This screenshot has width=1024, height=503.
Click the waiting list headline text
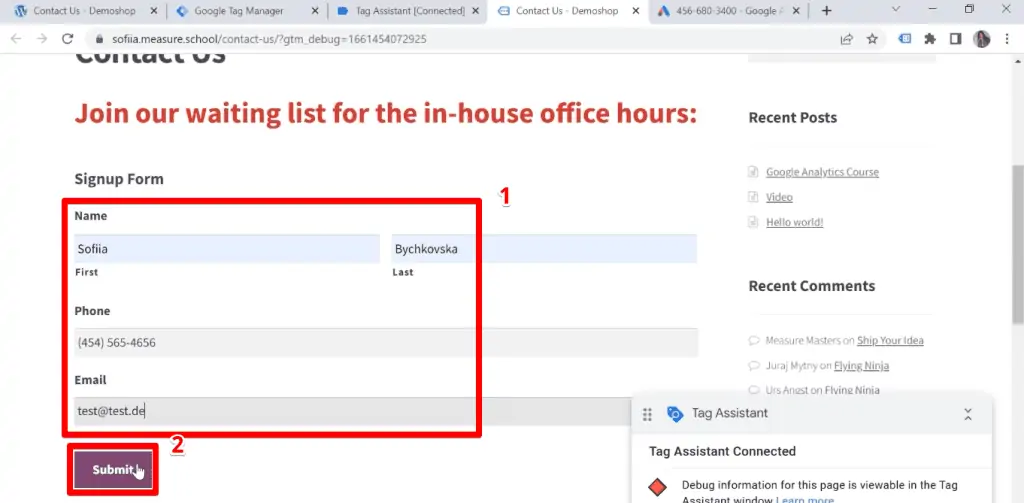tap(385, 114)
